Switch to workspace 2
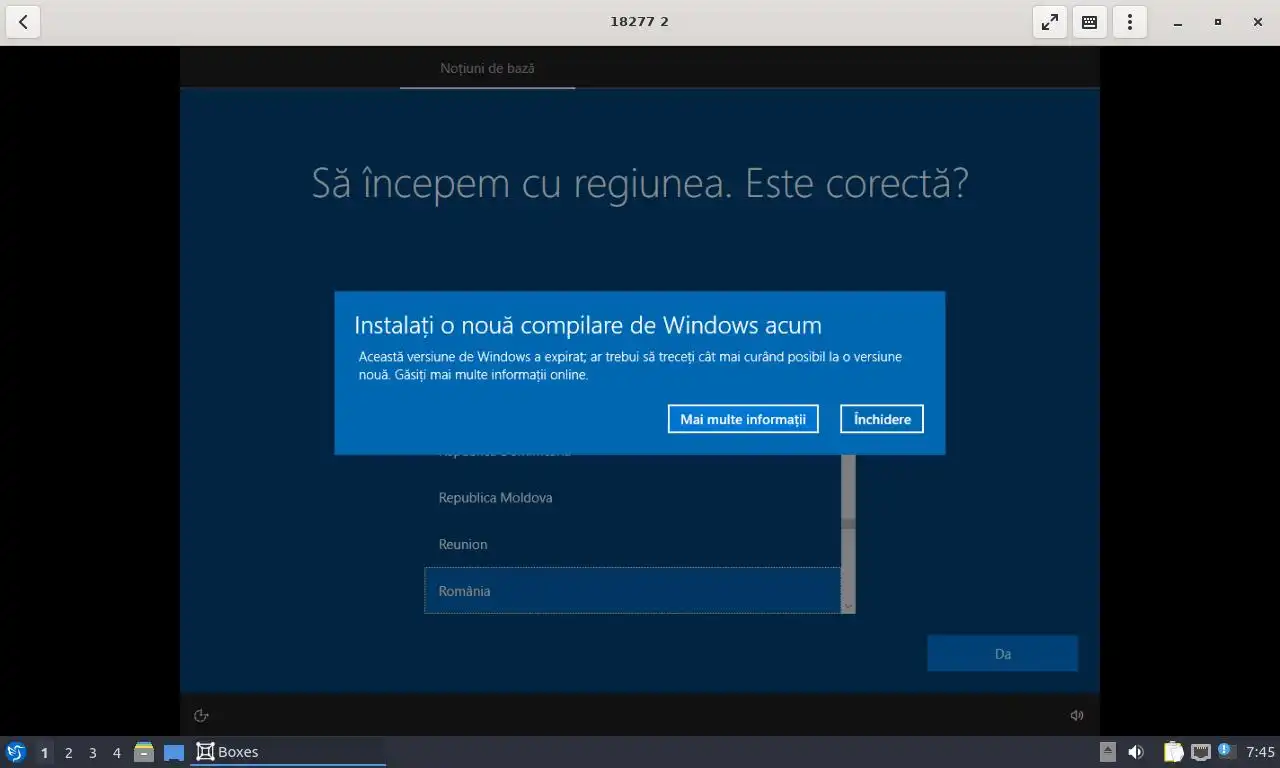The width and height of the screenshot is (1280, 768). click(x=68, y=752)
